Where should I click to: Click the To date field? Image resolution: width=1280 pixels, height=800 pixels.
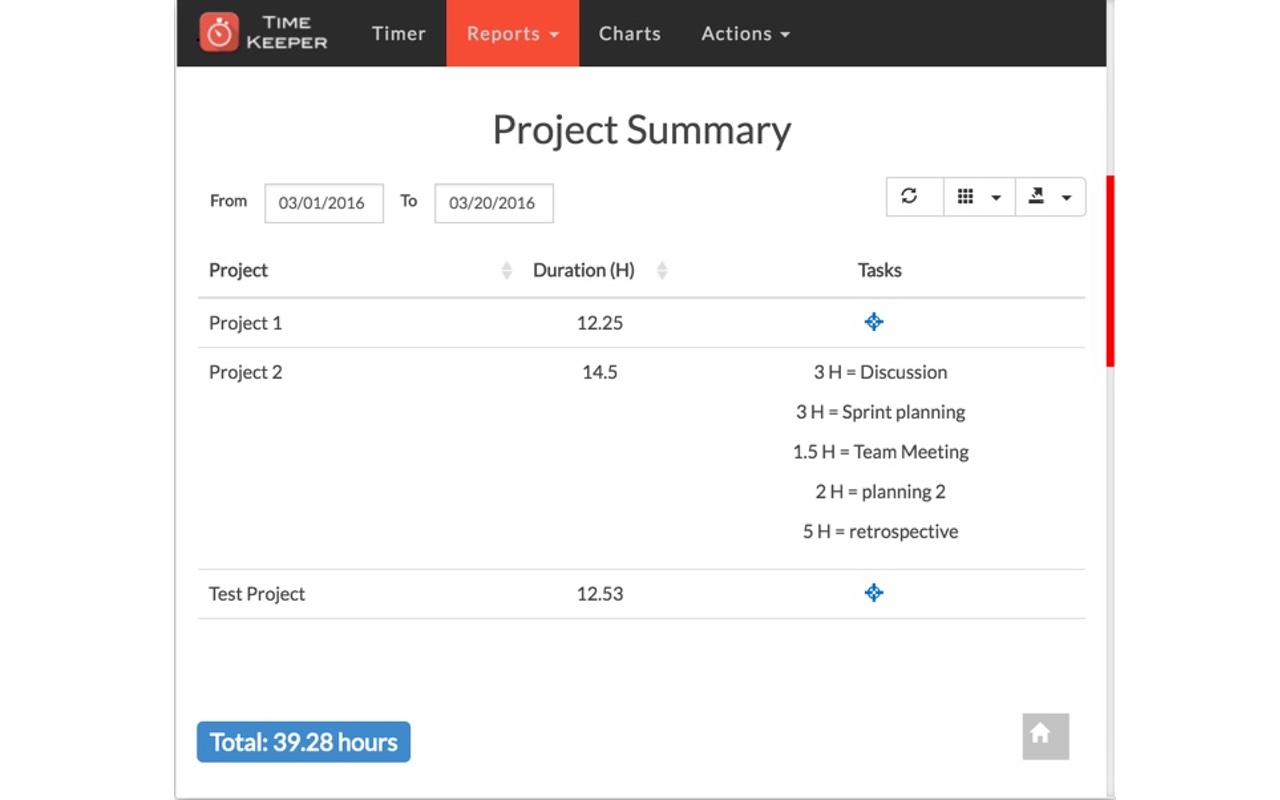tap(493, 203)
